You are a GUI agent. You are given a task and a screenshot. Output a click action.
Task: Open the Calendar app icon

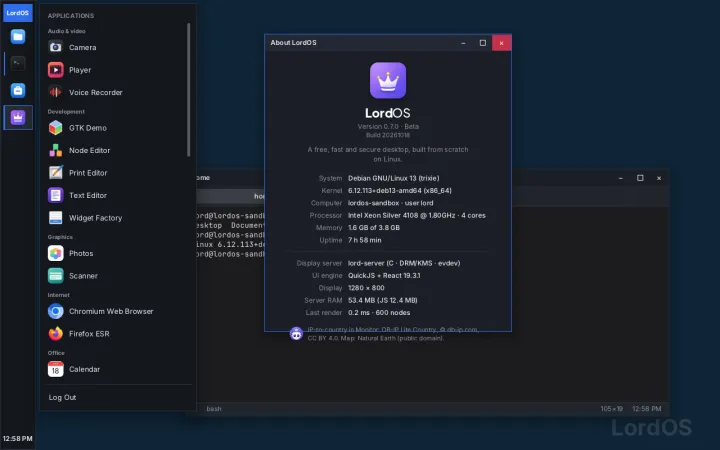[x=56, y=369]
